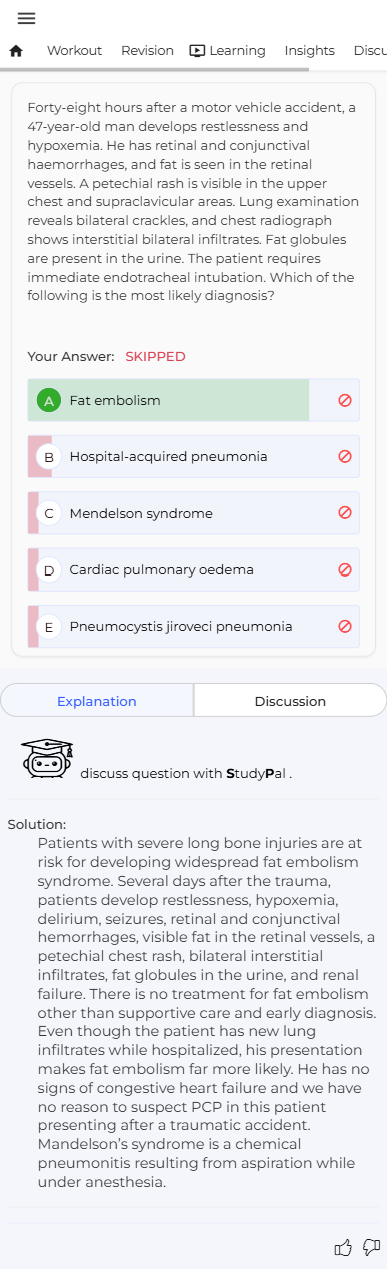Click the StudyPal robot mascot icon

pos(47,759)
